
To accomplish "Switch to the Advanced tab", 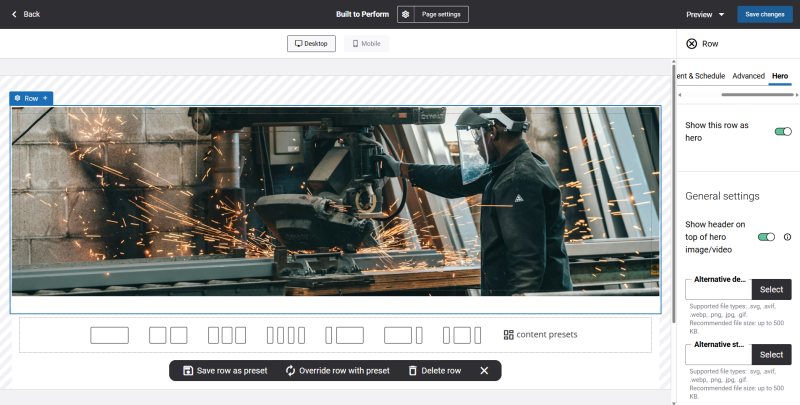I will coord(748,76).
